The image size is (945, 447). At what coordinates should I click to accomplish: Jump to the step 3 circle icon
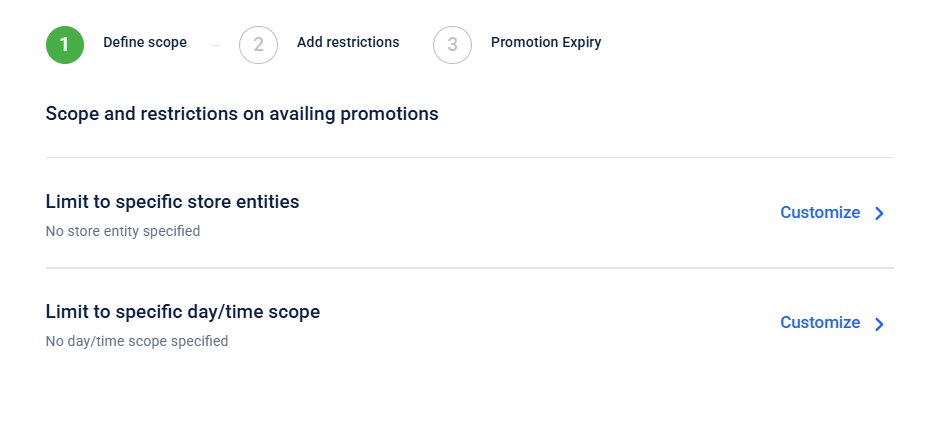tap(452, 44)
